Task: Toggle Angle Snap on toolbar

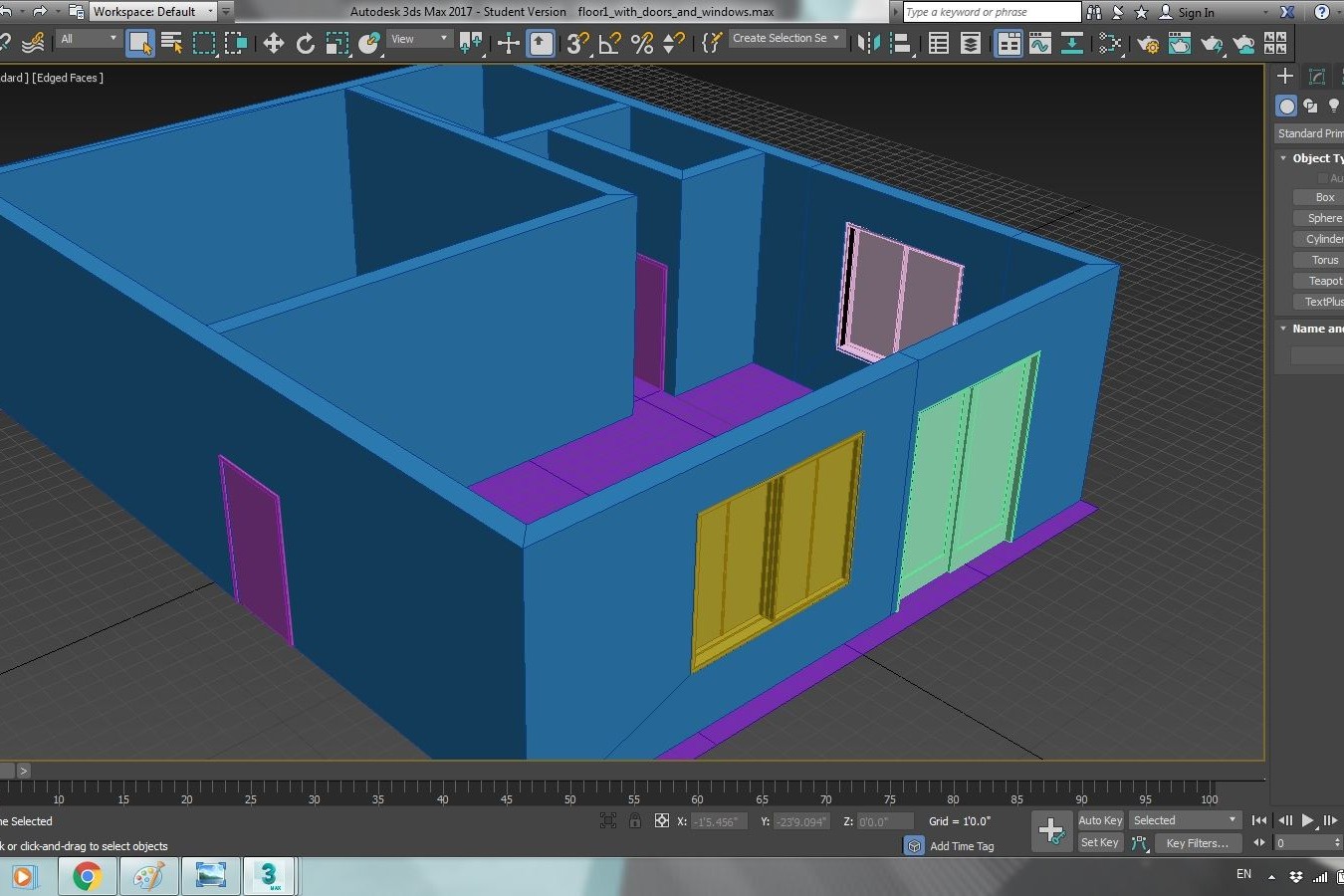Action: click(x=609, y=43)
